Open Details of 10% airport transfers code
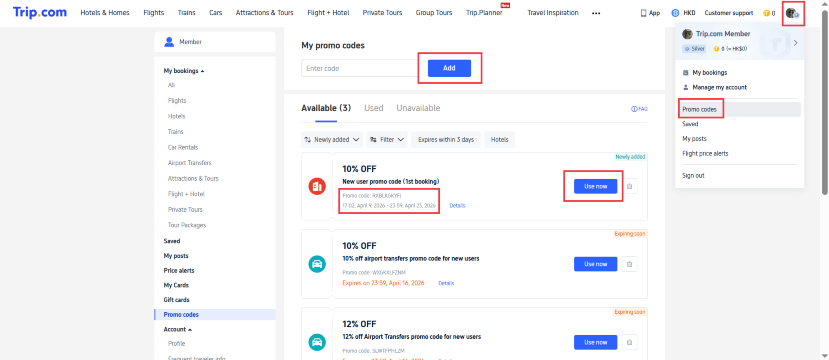The image size is (829, 360). click(446, 283)
